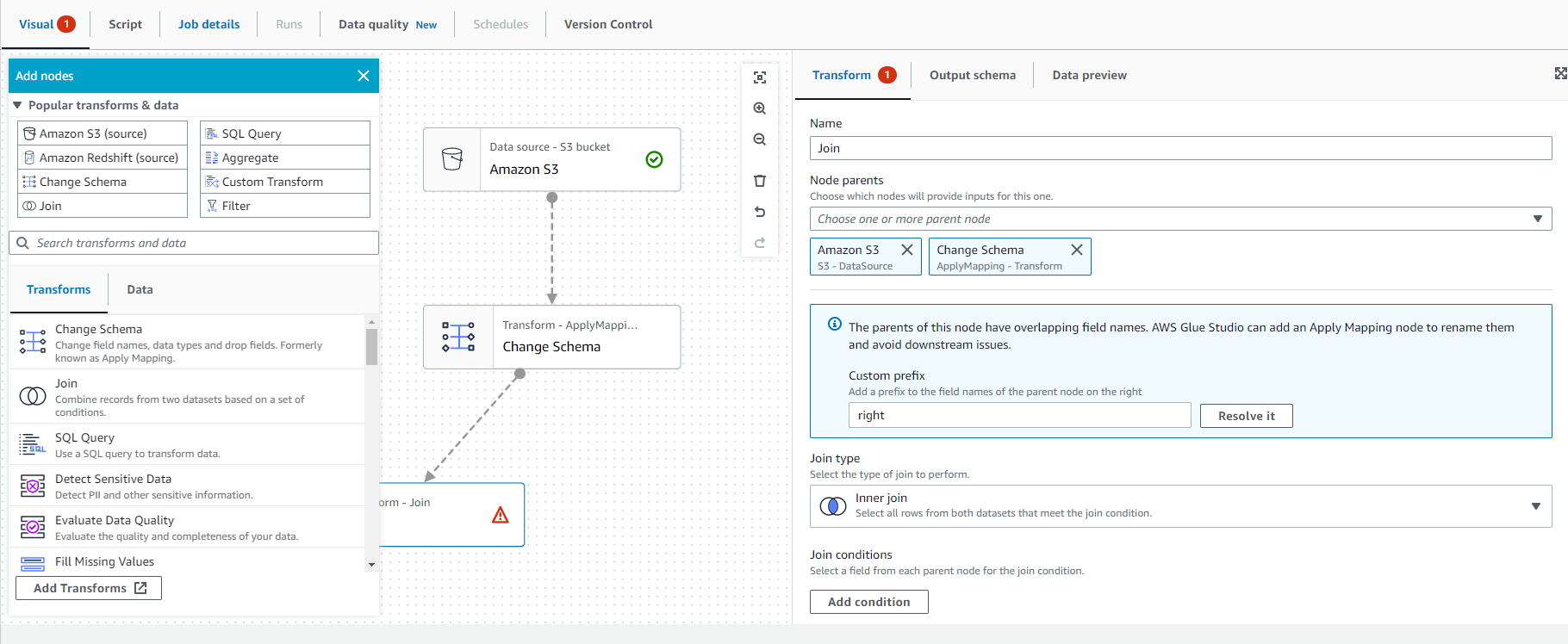
Task: Open the Job details tab
Action: click(209, 24)
